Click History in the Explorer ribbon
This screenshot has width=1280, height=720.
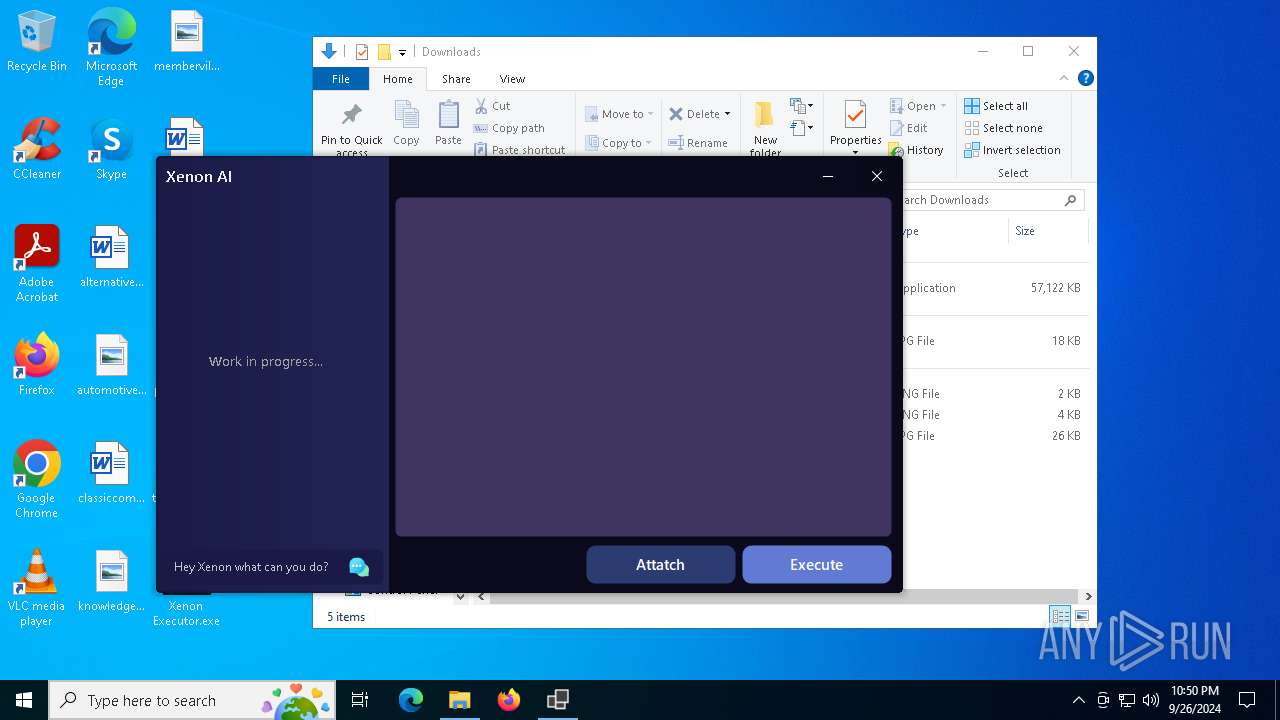coord(916,150)
